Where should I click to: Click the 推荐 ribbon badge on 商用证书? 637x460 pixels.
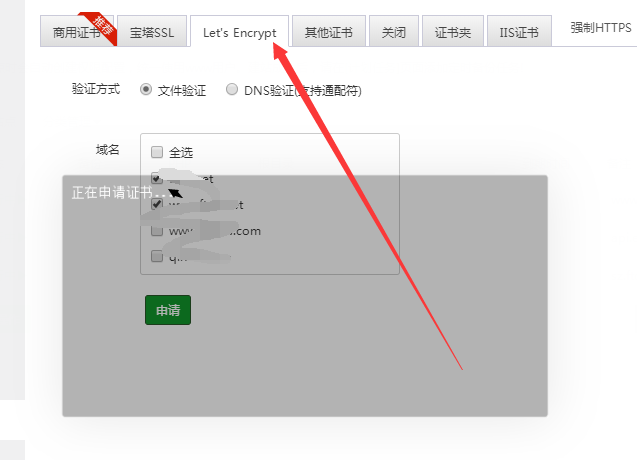tap(102, 26)
